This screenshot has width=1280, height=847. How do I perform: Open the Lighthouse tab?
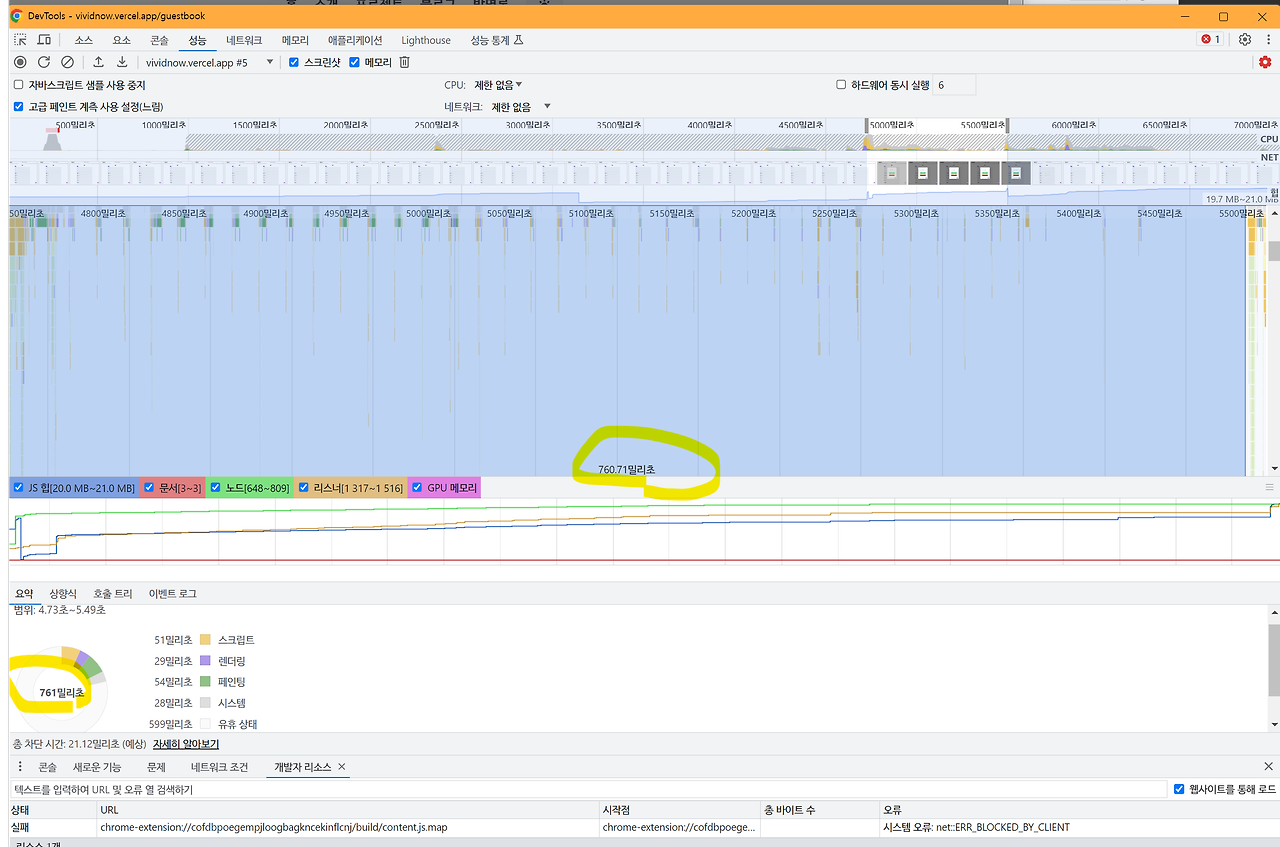coord(426,40)
